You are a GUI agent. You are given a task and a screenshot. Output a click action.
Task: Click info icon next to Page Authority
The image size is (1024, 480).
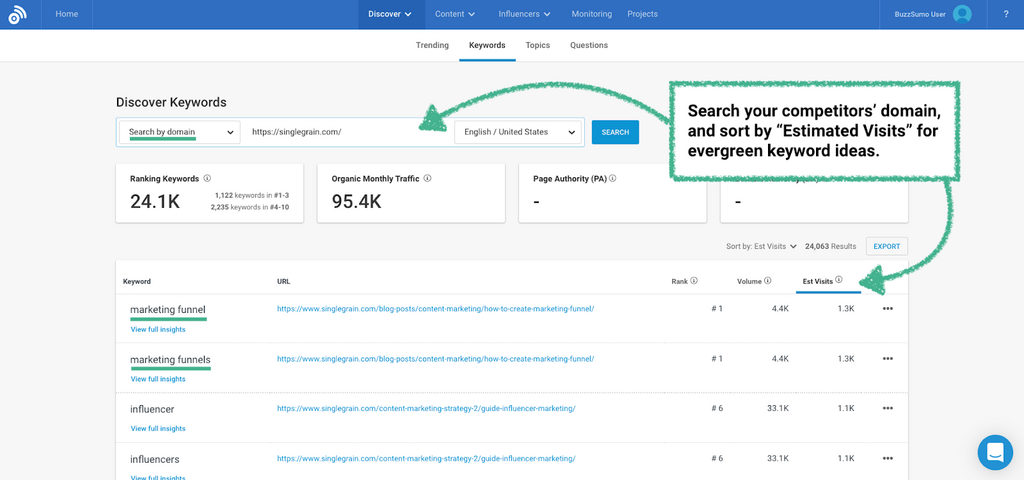[613, 179]
